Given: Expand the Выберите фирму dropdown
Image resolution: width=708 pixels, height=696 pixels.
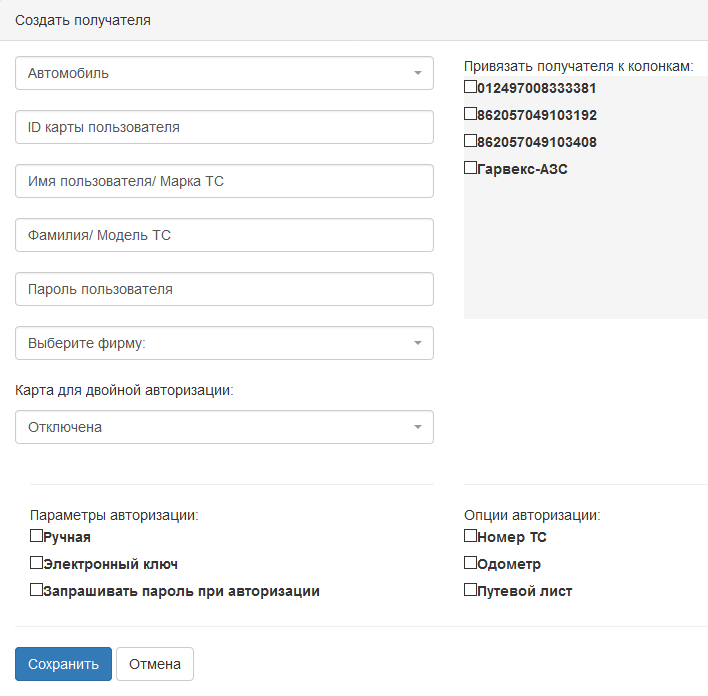Looking at the screenshot, I should tap(224, 343).
